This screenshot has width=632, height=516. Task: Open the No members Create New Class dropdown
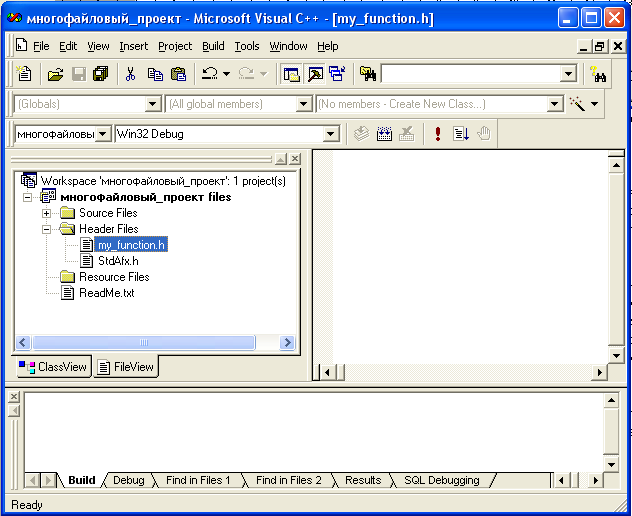pos(555,104)
